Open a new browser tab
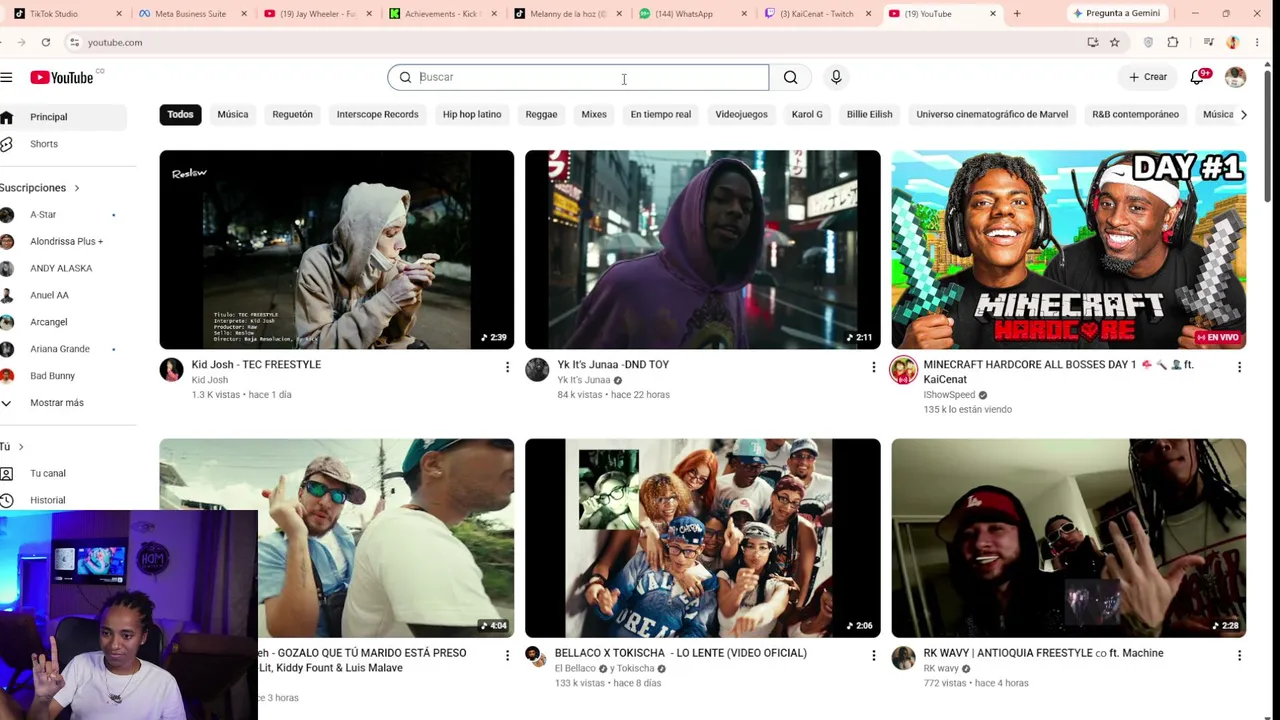Image resolution: width=1280 pixels, height=720 pixels. [x=1017, y=14]
